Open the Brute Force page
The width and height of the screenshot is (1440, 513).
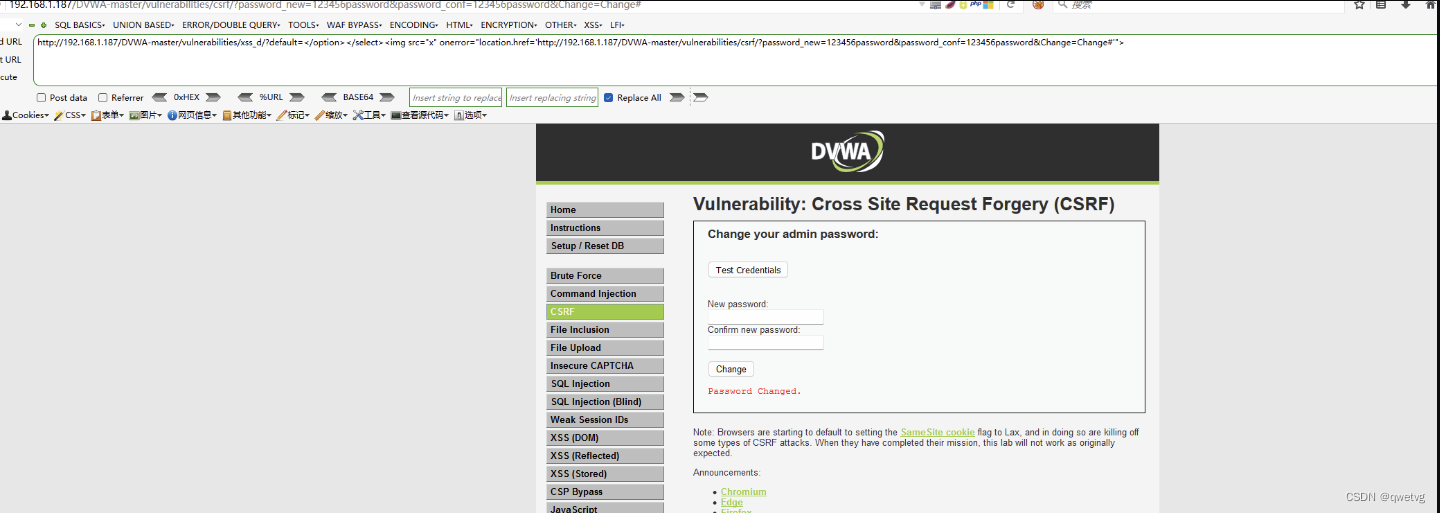click(x=605, y=276)
